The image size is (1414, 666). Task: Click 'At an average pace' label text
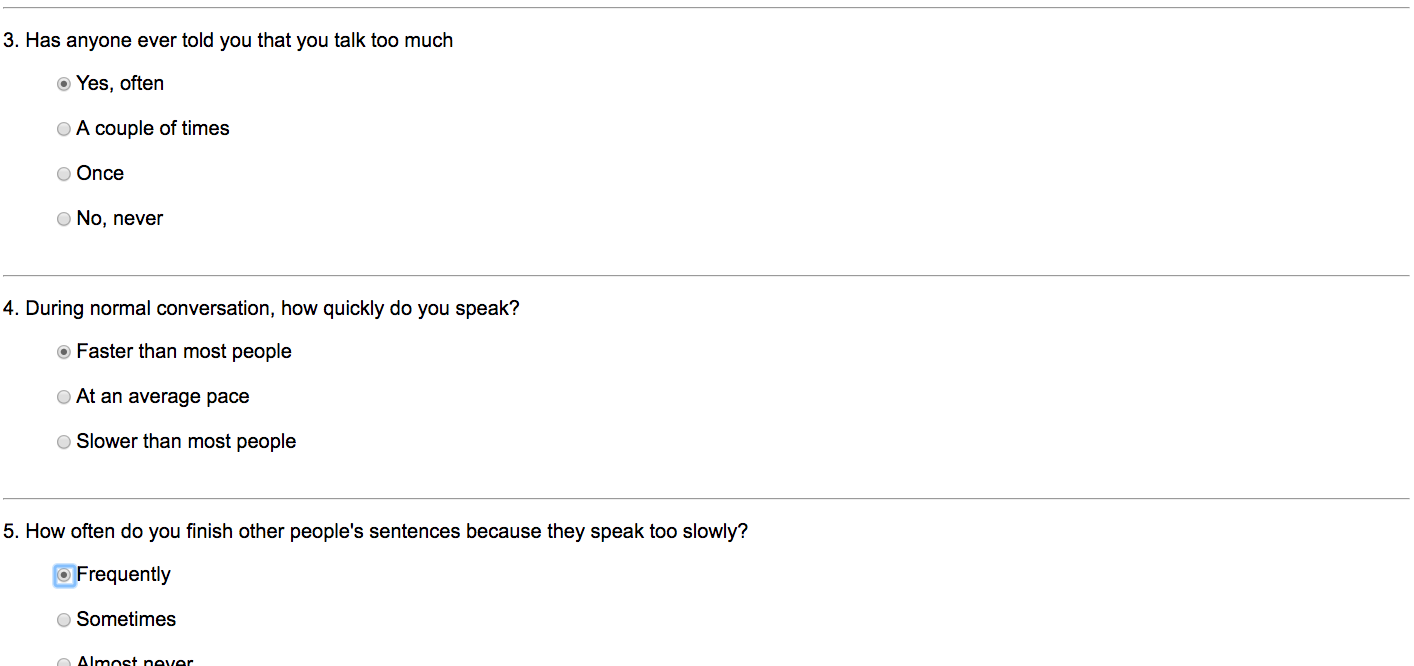(x=163, y=397)
